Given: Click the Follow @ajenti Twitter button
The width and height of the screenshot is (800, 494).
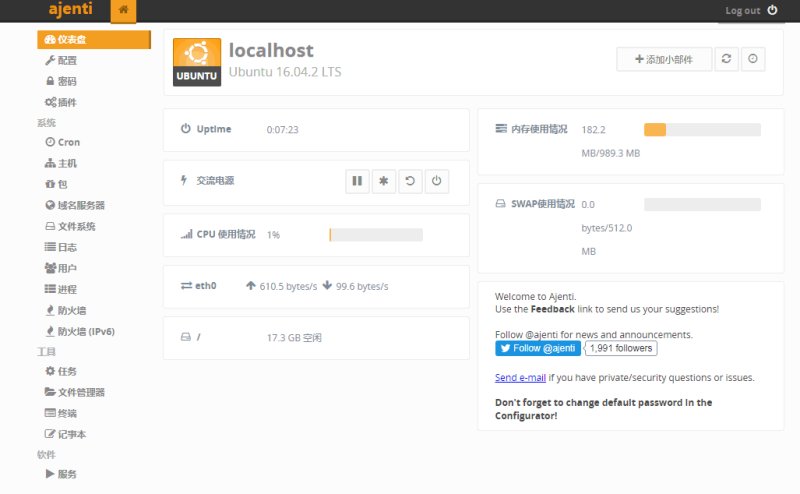Looking at the screenshot, I should pyautogui.click(x=538, y=348).
